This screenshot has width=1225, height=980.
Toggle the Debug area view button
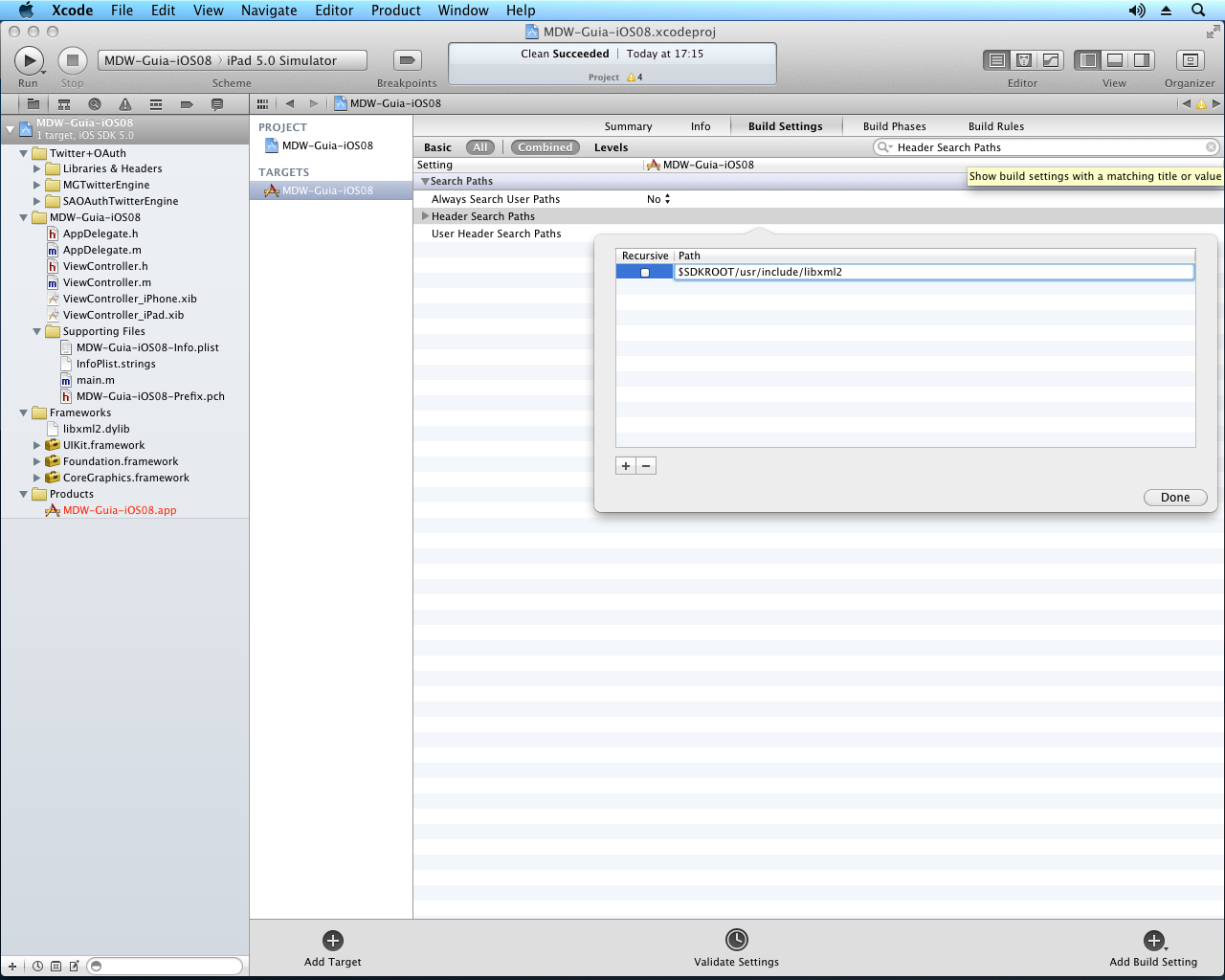click(x=1115, y=60)
